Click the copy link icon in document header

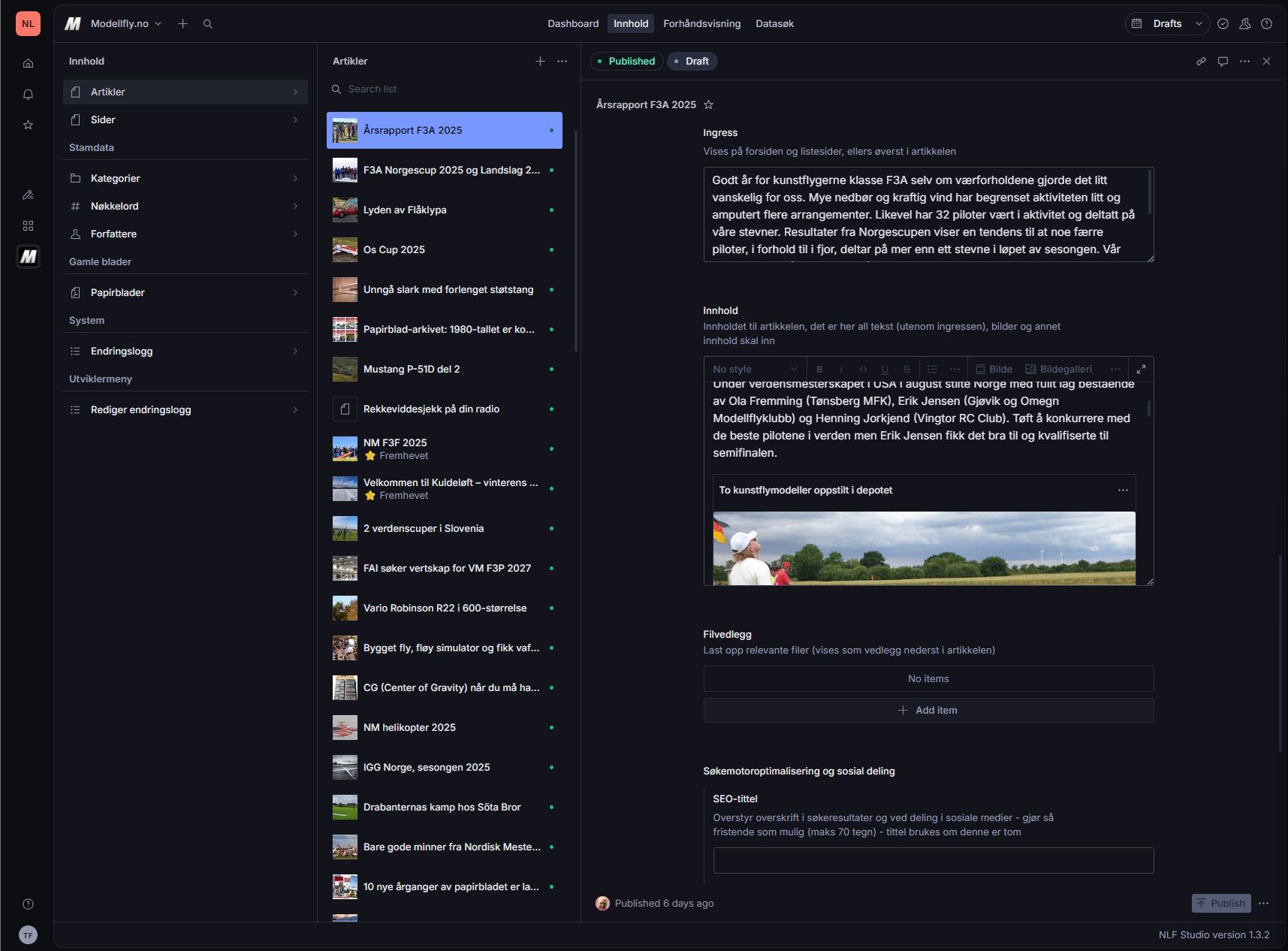point(1201,62)
